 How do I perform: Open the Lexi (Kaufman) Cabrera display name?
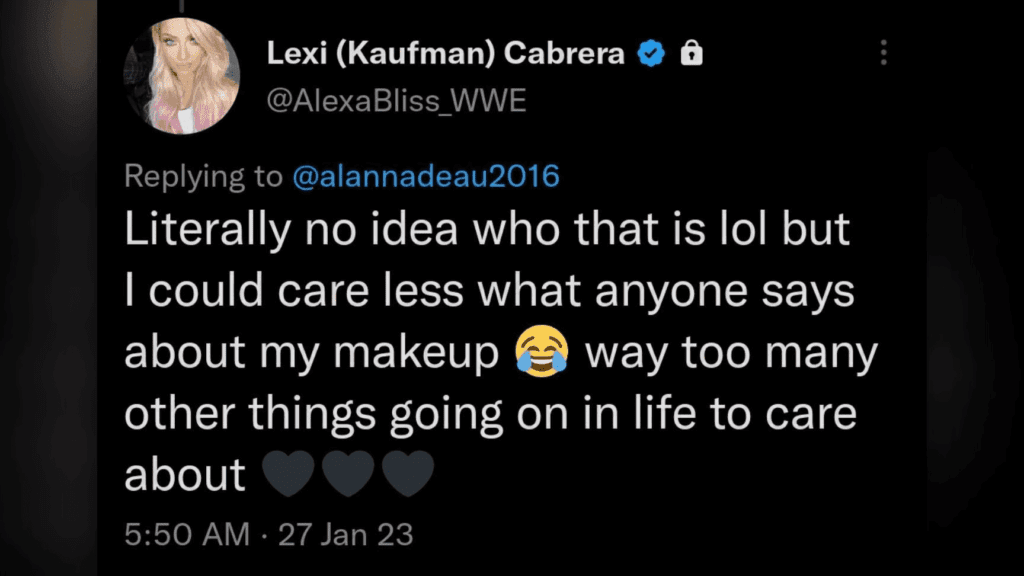tap(445, 55)
